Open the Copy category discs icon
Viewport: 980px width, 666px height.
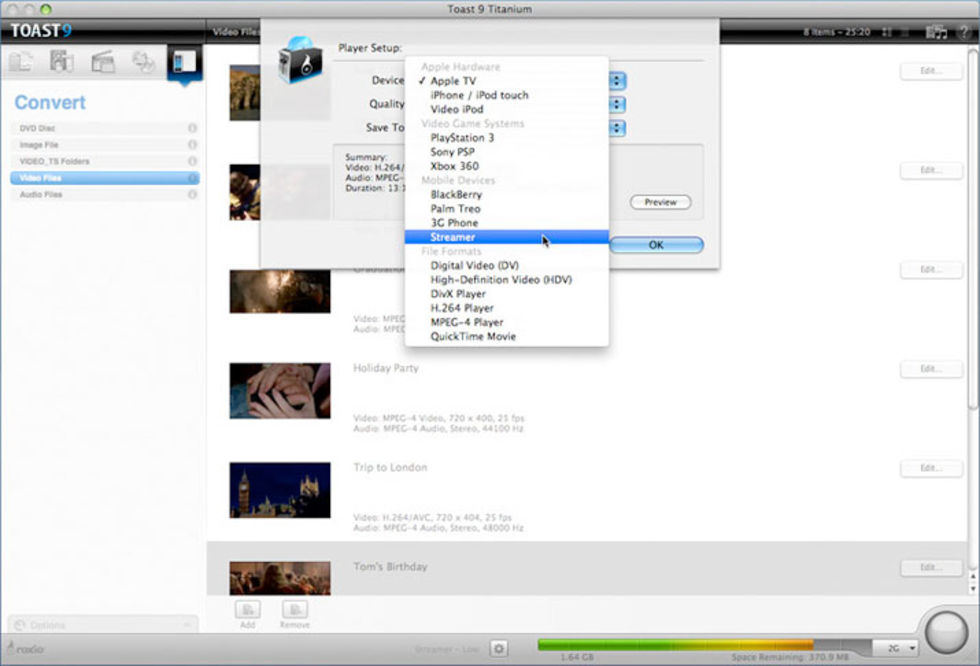tap(144, 63)
